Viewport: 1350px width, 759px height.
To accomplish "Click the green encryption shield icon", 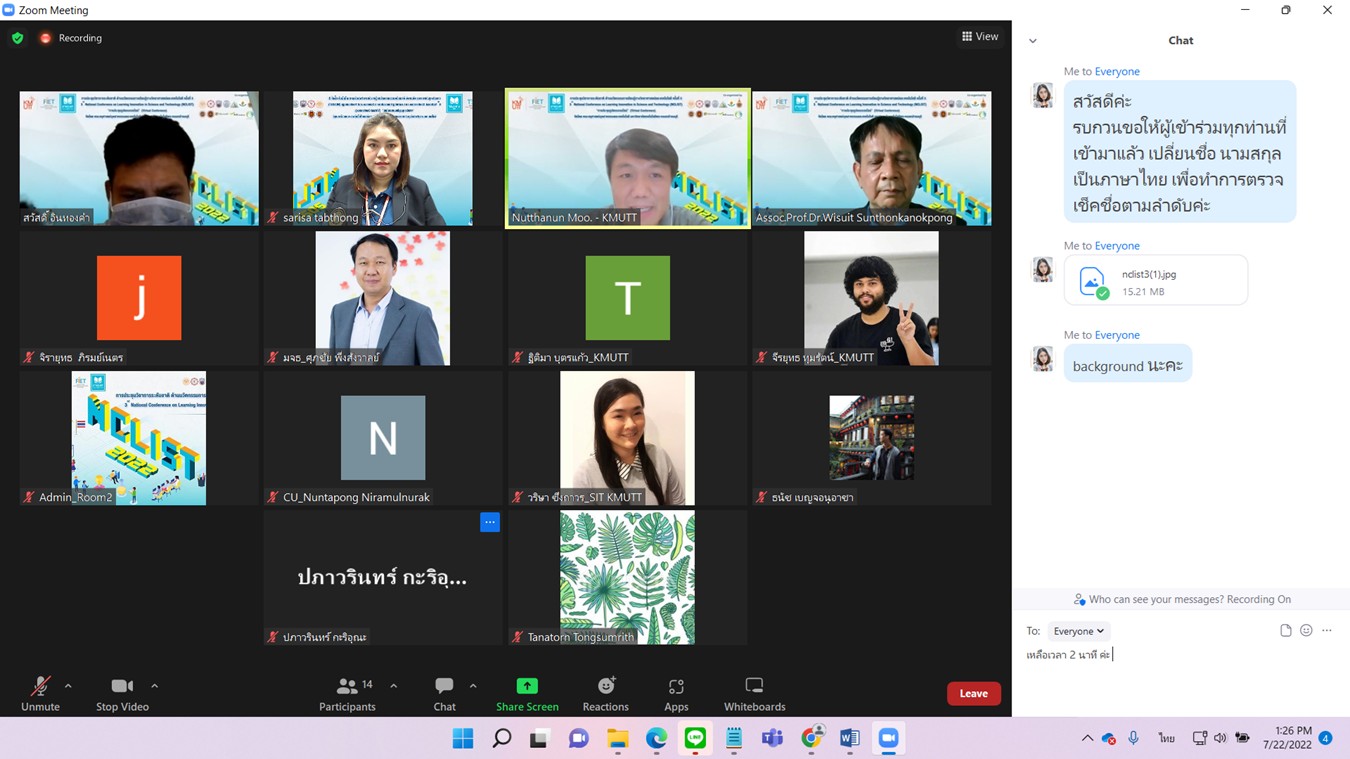I will click(17, 38).
